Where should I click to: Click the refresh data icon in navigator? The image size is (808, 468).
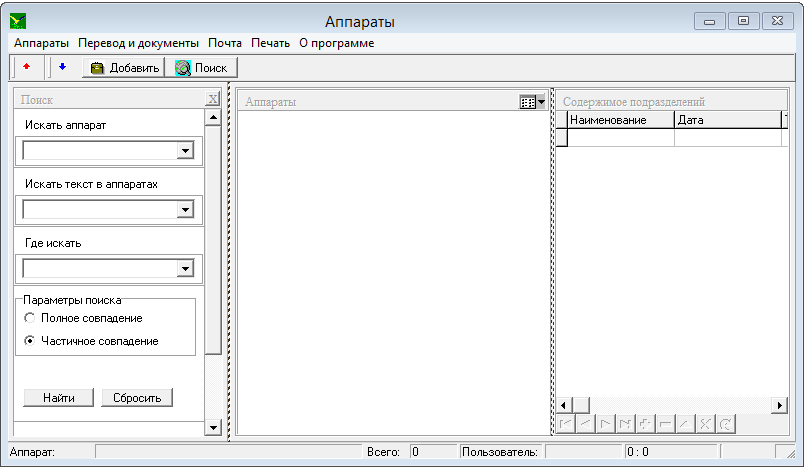coord(725,424)
